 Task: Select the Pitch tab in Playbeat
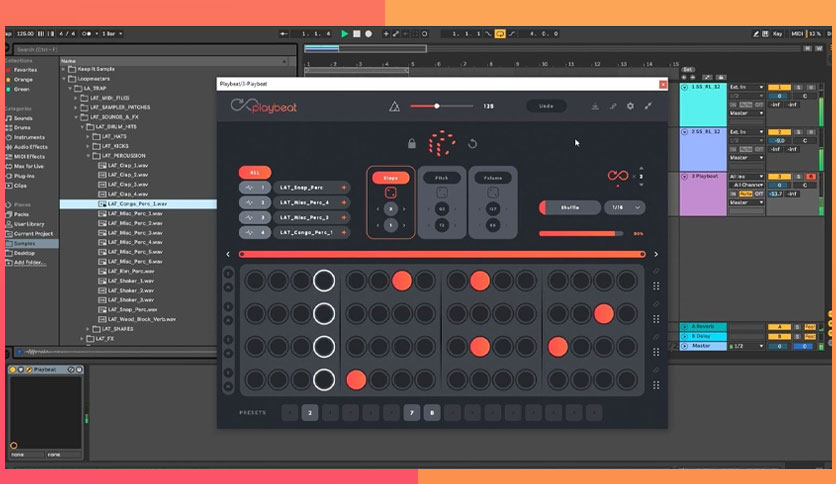442,178
